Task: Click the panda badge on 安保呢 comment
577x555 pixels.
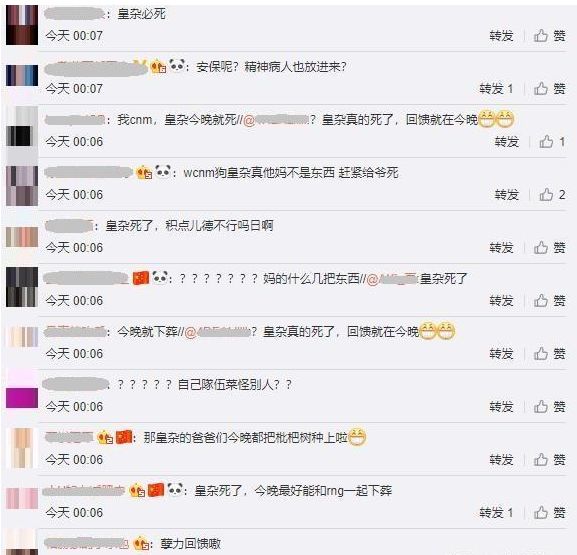Action: point(177,66)
